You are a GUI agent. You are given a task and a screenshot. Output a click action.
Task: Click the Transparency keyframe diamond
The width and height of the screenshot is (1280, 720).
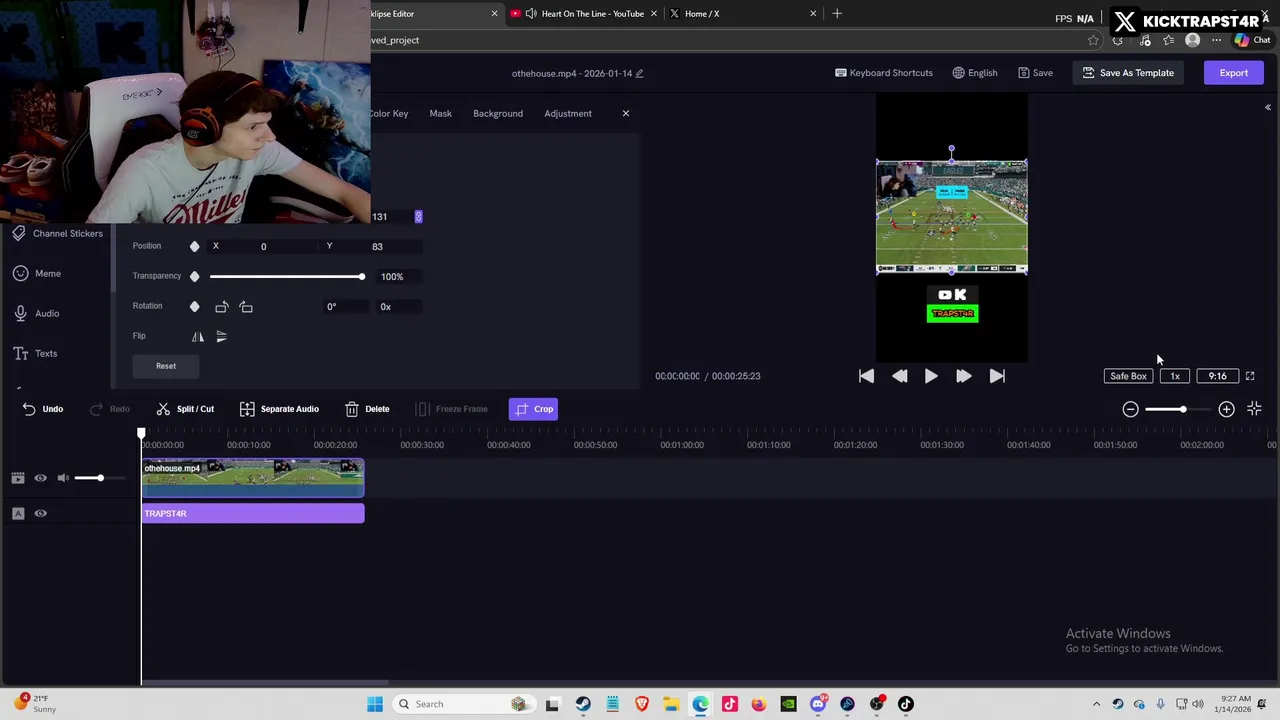pos(194,276)
